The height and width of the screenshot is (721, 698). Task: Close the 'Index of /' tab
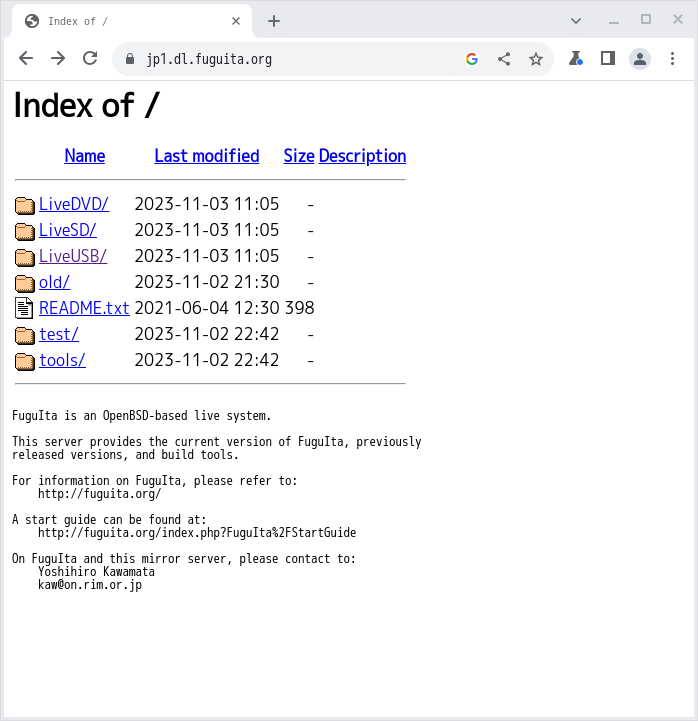[x=236, y=21]
